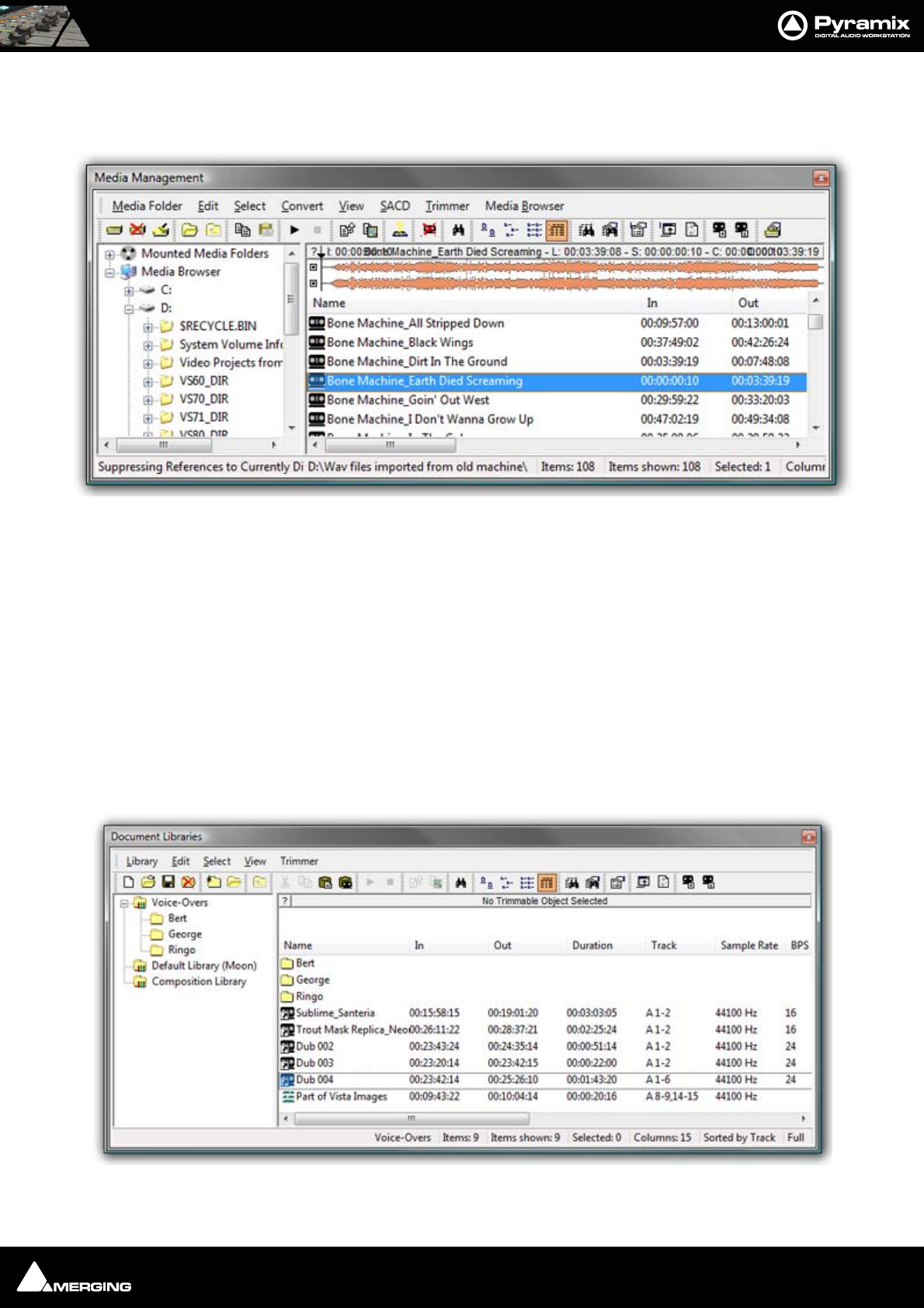Open the Library menu in Document Libraries
Image resolution: width=924 pixels, height=1308 pixels.
pos(141,861)
